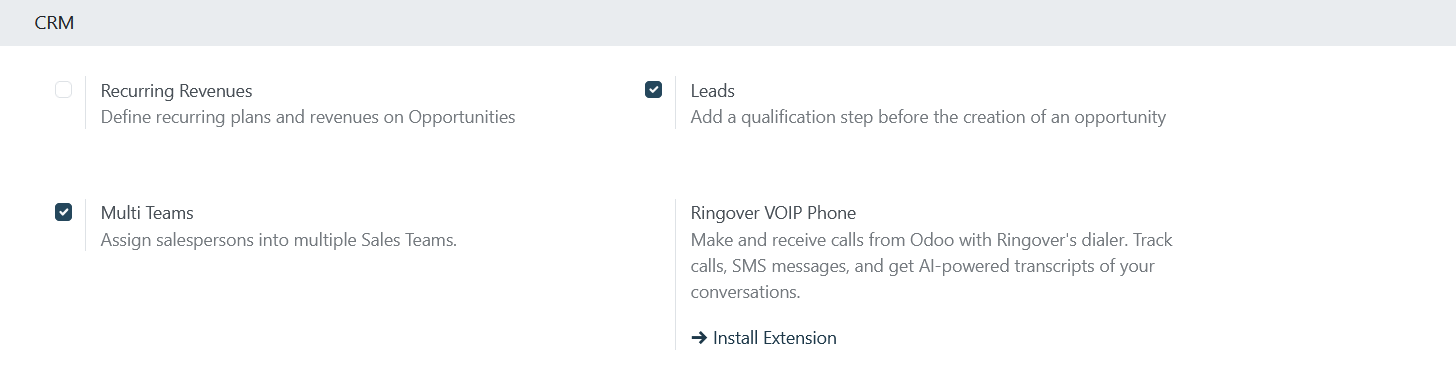The width and height of the screenshot is (1456, 386).
Task: Click 'Make and receive calls from Odoo' line
Action: coord(932,240)
